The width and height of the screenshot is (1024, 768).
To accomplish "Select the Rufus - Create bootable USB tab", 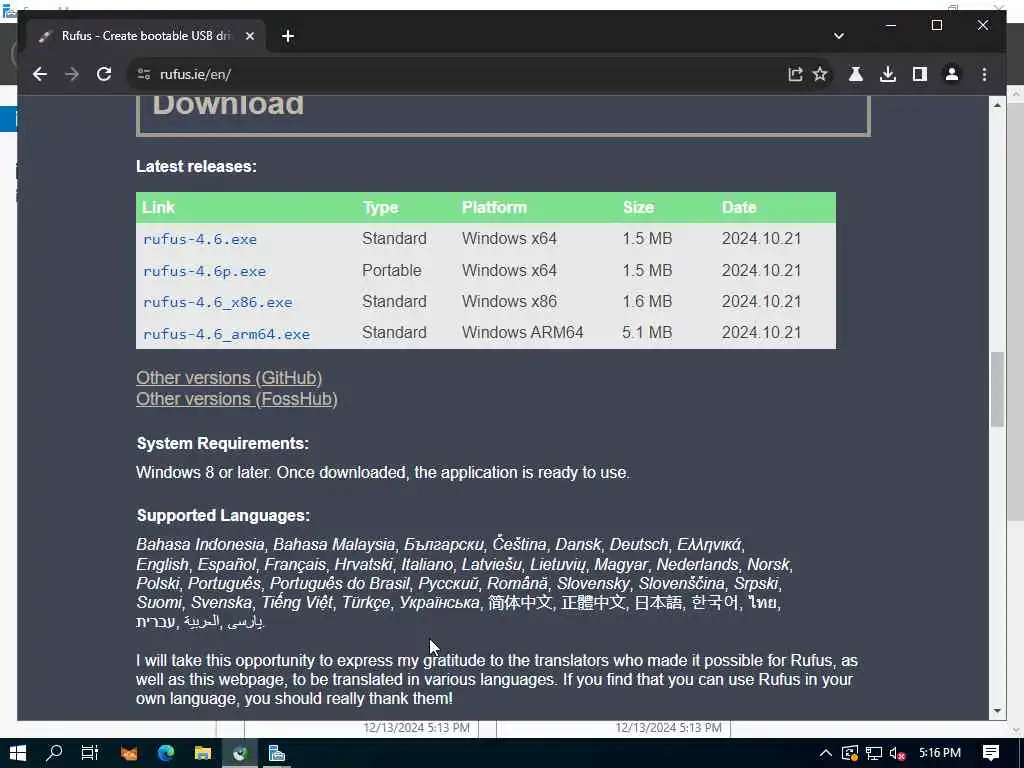I will (x=146, y=36).
